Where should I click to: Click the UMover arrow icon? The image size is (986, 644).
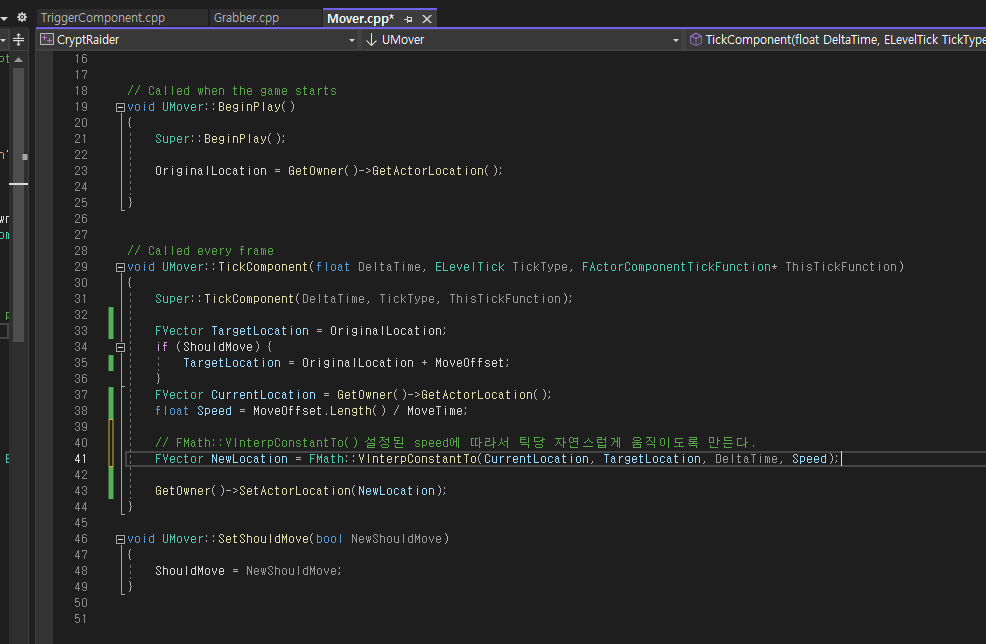(x=371, y=40)
